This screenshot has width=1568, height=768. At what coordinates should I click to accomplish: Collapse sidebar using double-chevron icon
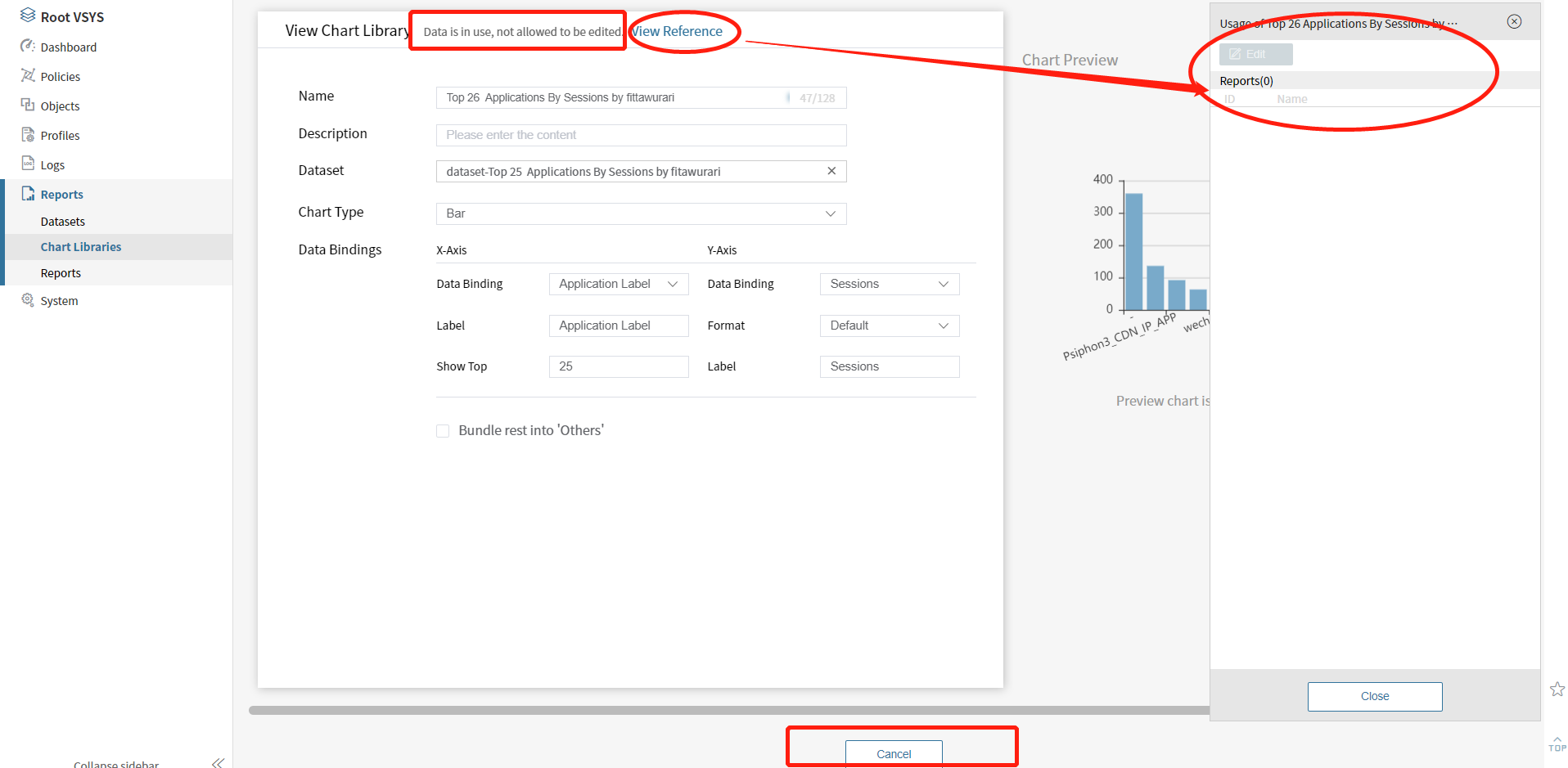(218, 762)
